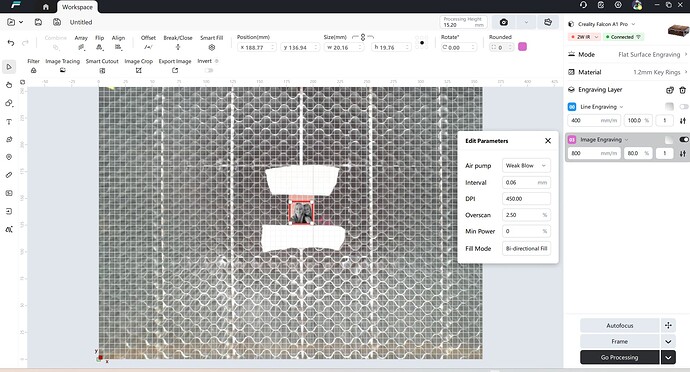Screen dimensions: 690x372
Task: Apply the Filter image tool
Action: click(x=33, y=66)
